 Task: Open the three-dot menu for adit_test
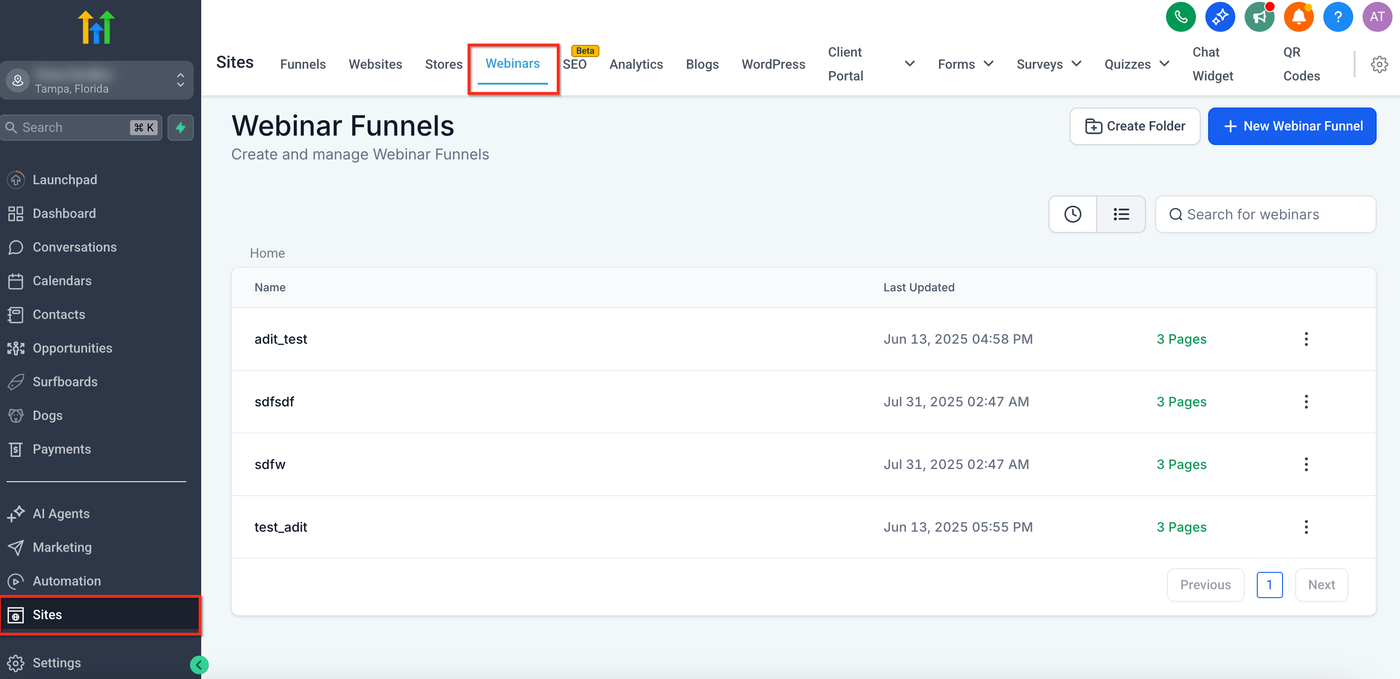[x=1306, y=339]
